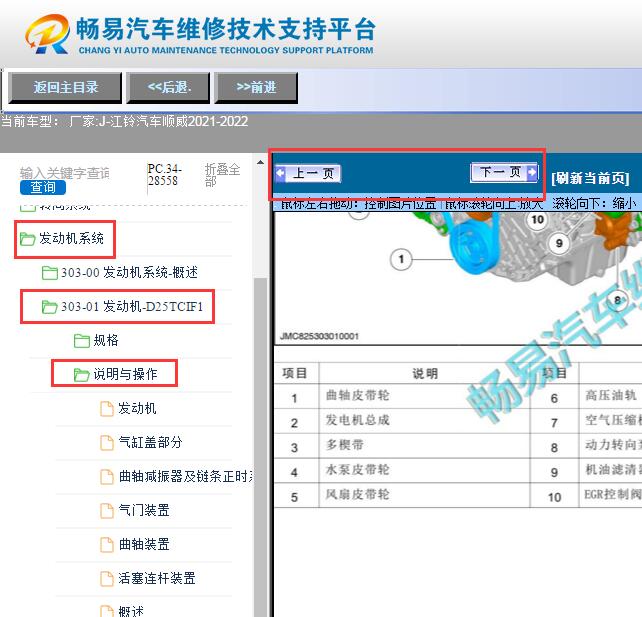Click the page icon beside 活塞连杆装置
642x617 pixels.
click(x=107, y=579)
